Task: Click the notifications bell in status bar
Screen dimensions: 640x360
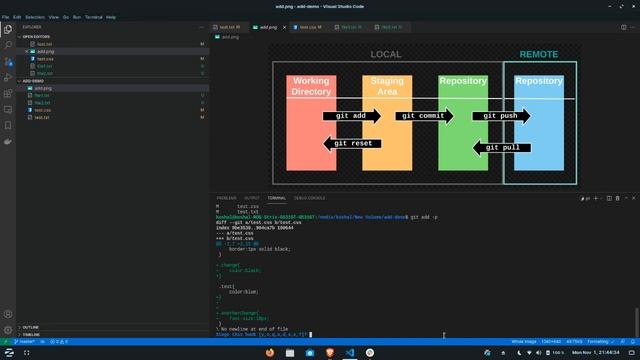Action: click(633, 342)
